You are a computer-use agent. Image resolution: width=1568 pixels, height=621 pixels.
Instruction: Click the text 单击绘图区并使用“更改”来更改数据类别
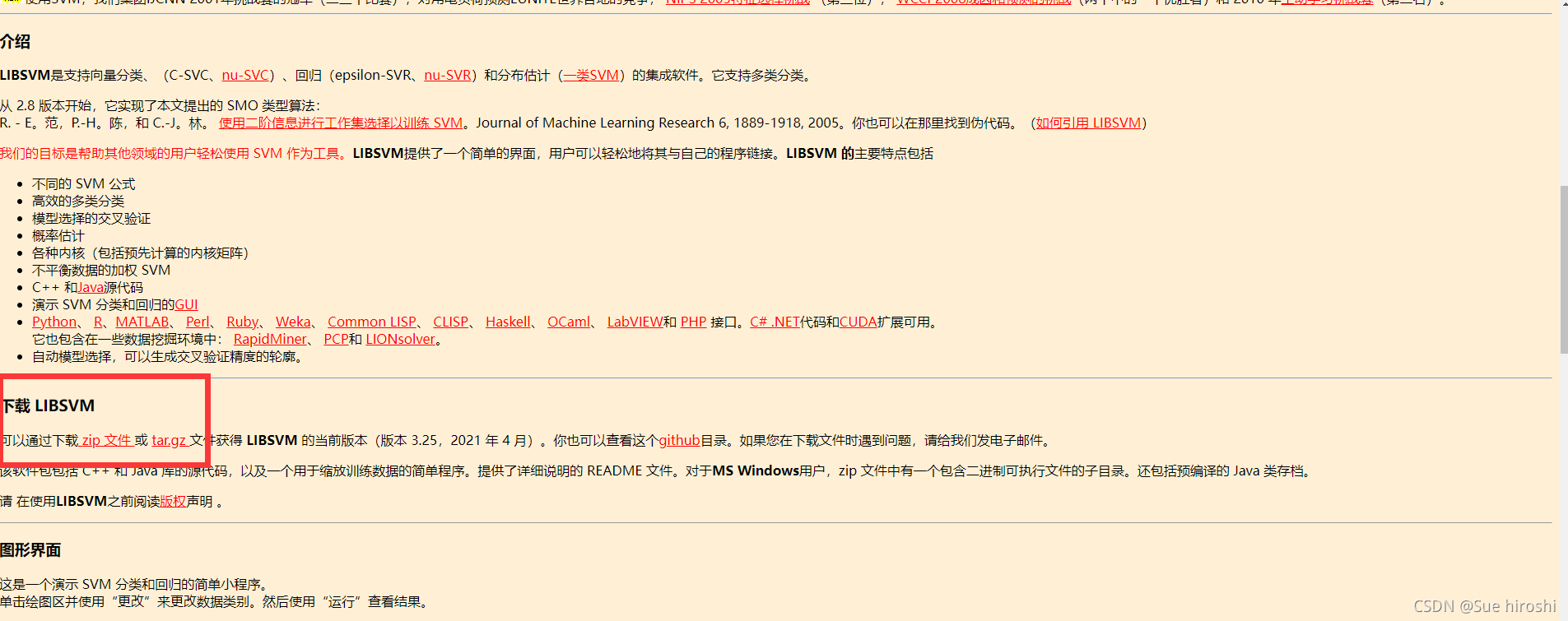125,602
